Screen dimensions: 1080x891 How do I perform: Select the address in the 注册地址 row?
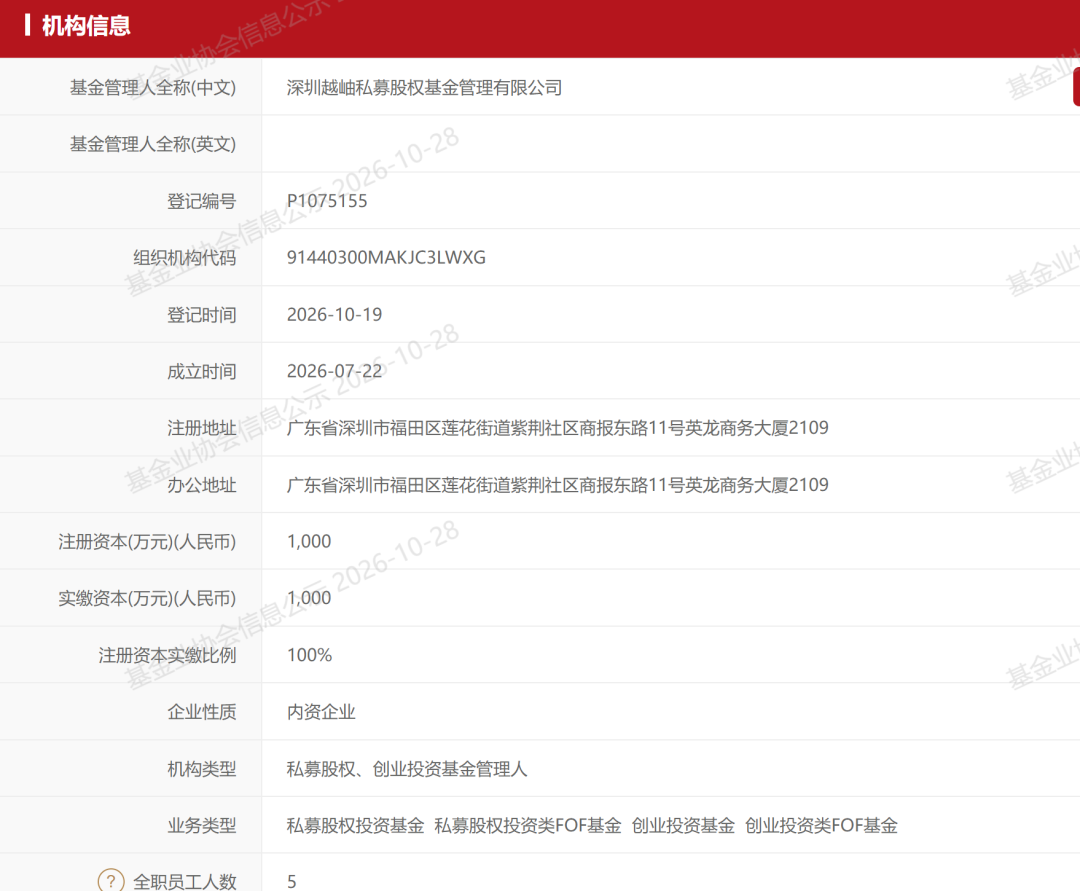pyautogui.click(x=558, y=428)
